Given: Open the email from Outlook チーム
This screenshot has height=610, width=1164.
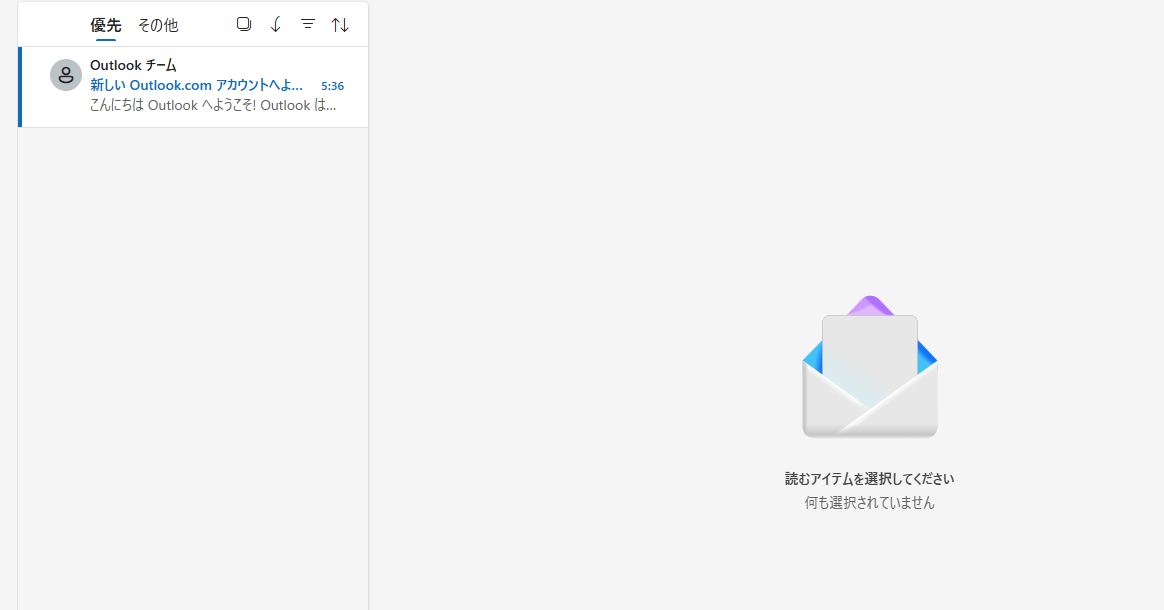Looking at the screenshot, I should click(x=193, y=87).
